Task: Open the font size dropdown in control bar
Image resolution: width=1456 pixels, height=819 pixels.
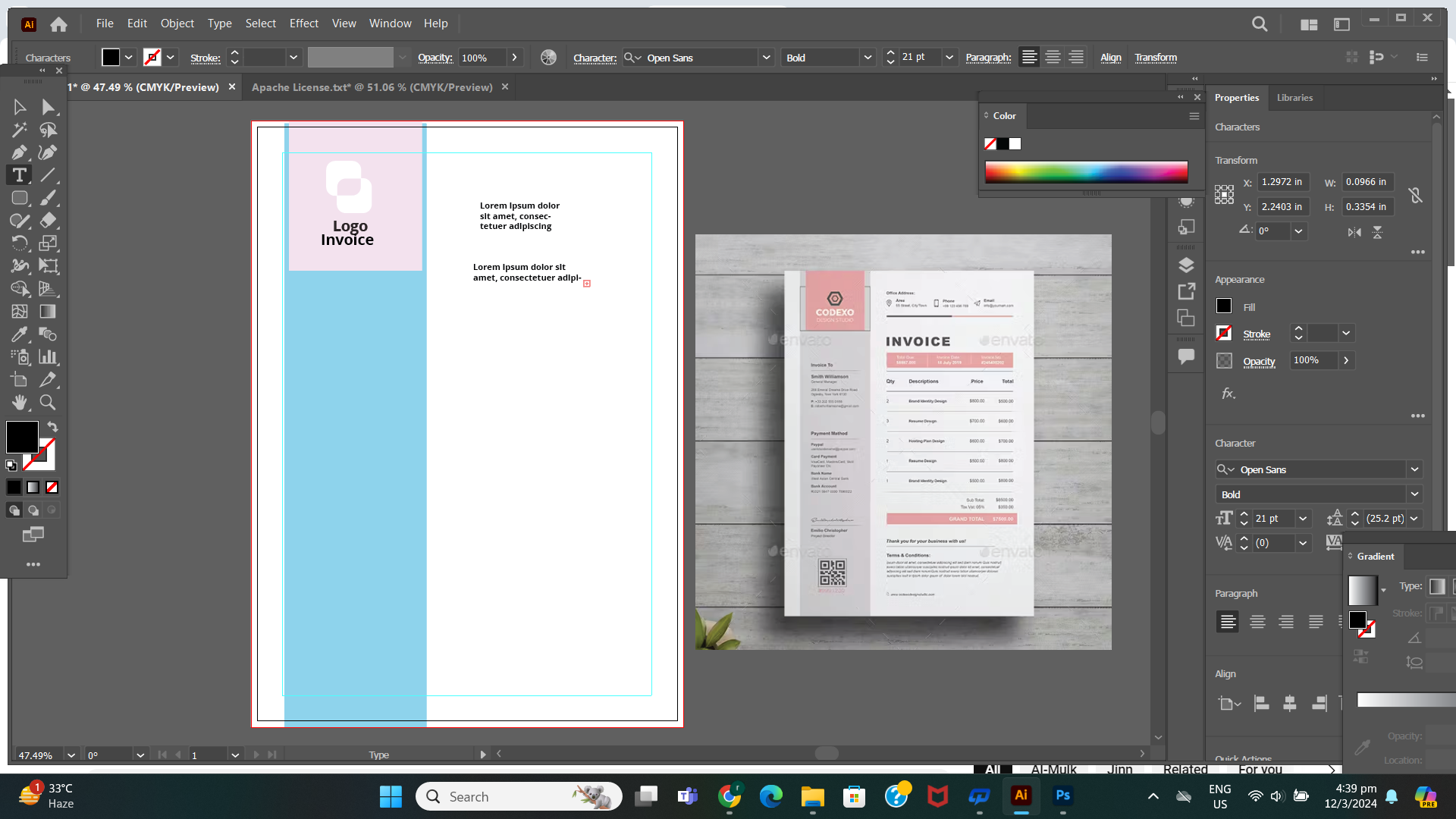Action: (x=949, y=58)
